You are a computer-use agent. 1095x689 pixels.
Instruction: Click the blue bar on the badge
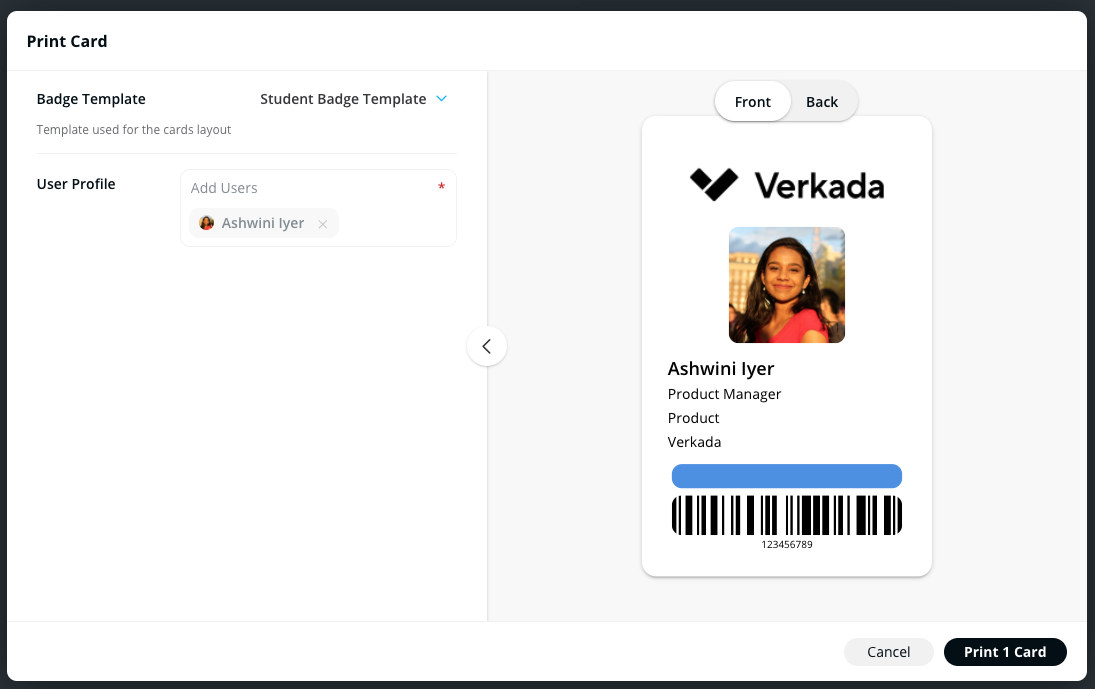(x=786, y=476)
